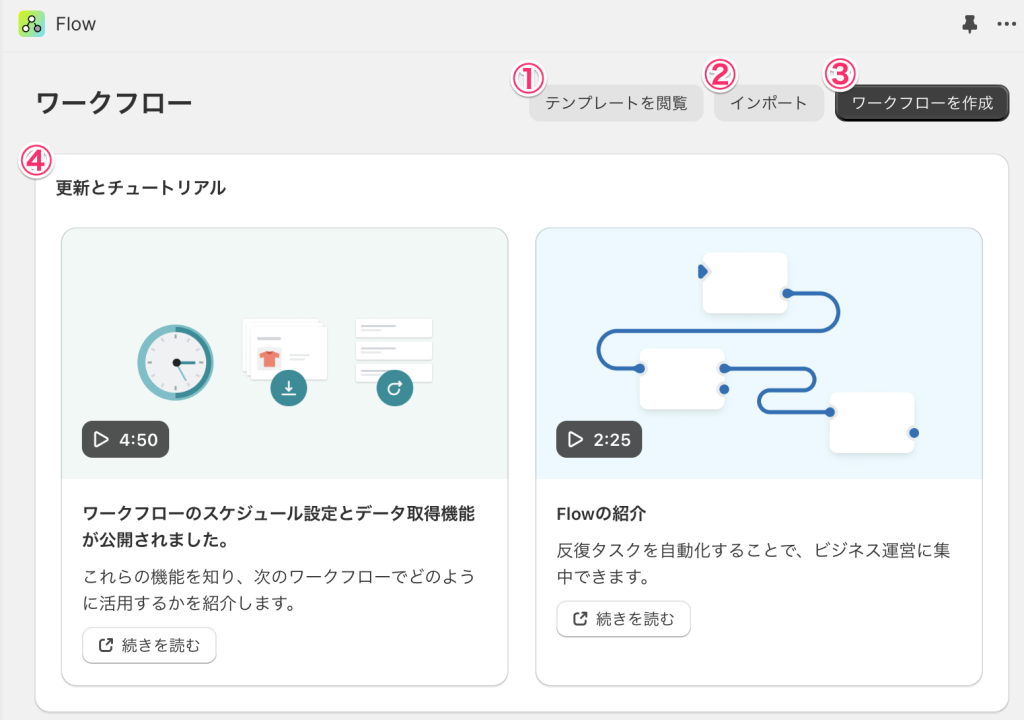Click the teal download arrow circle icon

pos(288,388)
